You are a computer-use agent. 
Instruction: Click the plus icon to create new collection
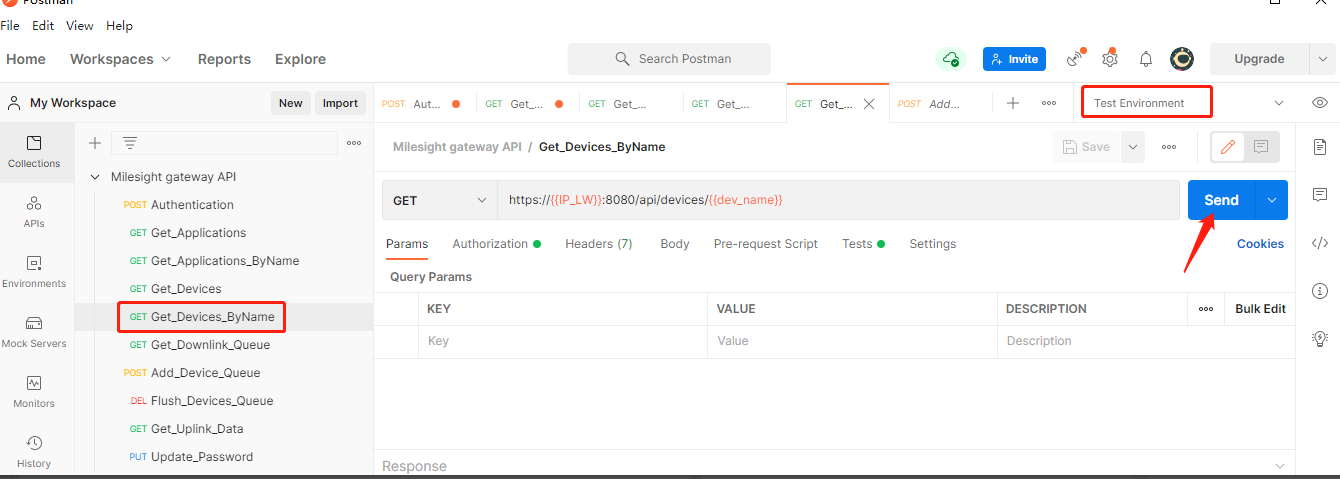pyautogui.click(x=95, y=143)
